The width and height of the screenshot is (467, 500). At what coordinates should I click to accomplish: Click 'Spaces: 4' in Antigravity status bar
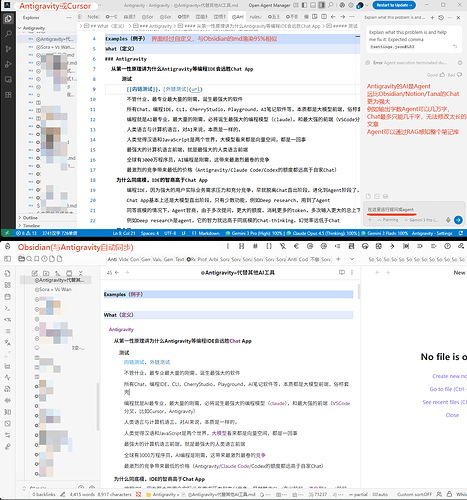150,233
